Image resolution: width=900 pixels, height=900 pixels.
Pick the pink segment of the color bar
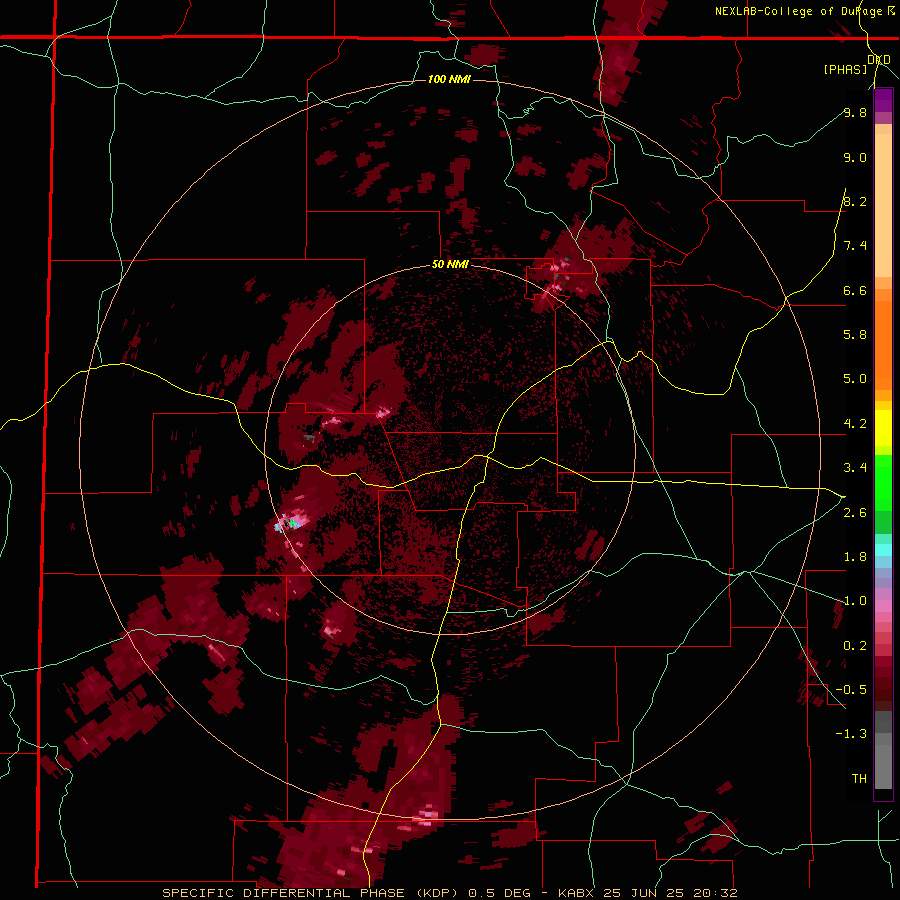[x=883, y=606]
